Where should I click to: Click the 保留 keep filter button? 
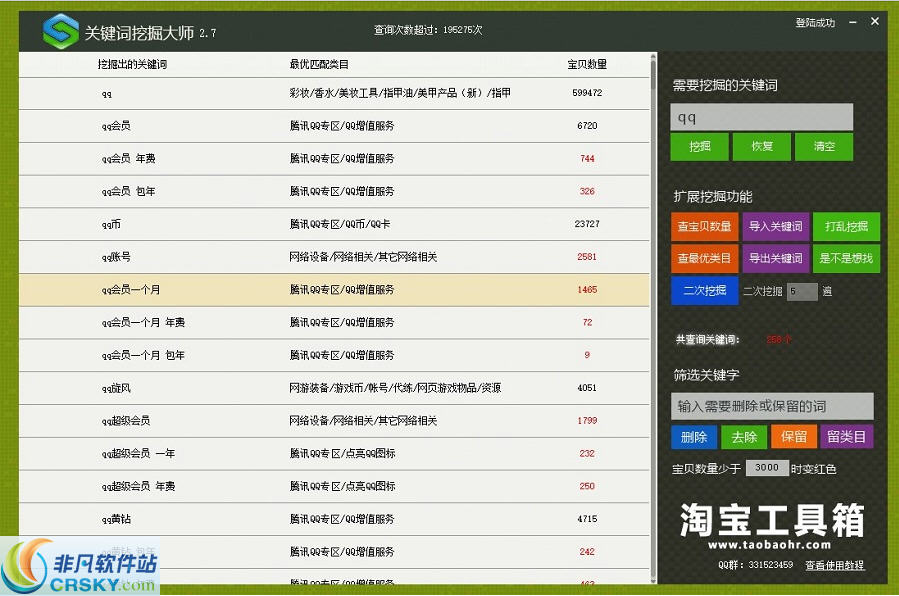click(794, 437)
